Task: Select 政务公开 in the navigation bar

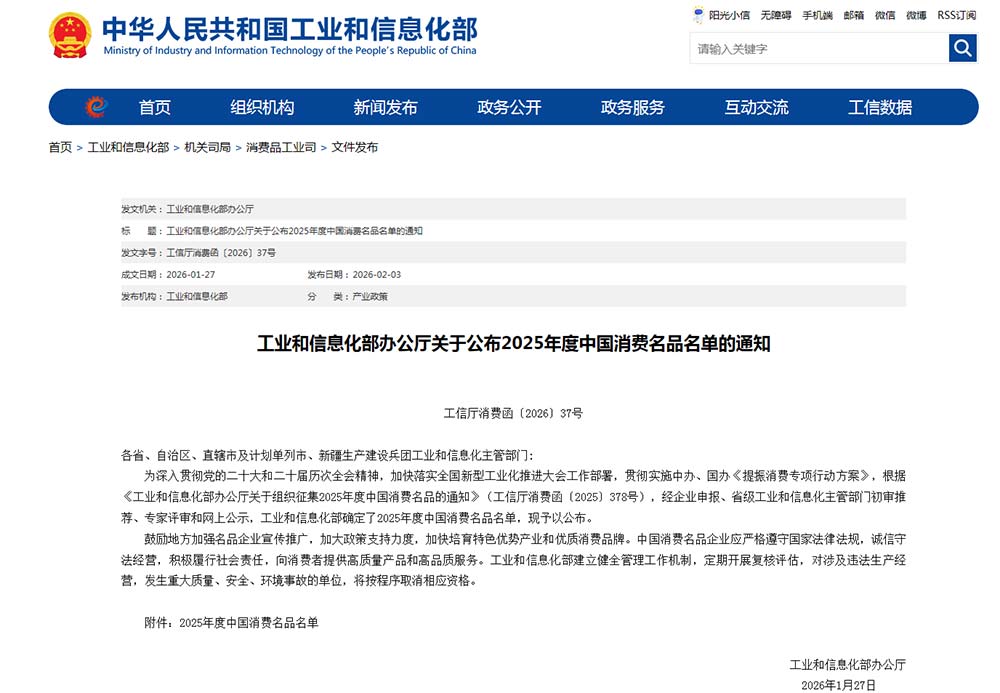Action: 509,107
